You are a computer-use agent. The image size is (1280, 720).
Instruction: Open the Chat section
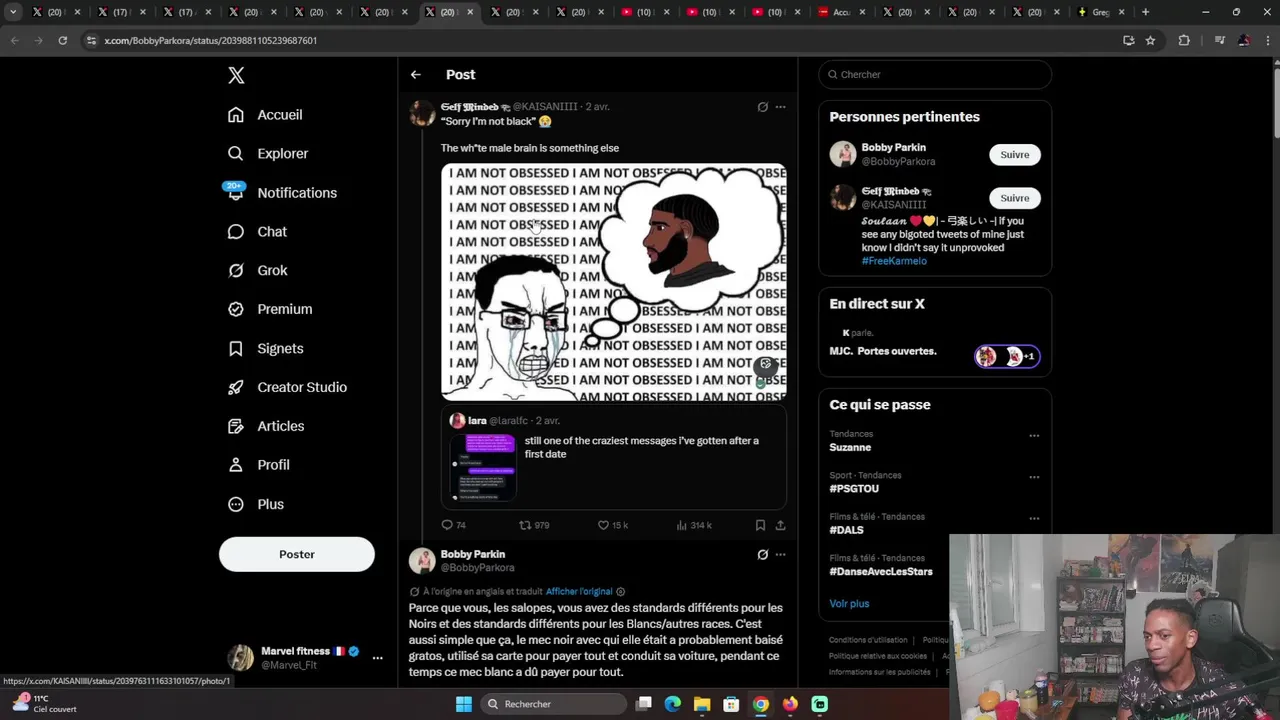[x=257, y=232]
